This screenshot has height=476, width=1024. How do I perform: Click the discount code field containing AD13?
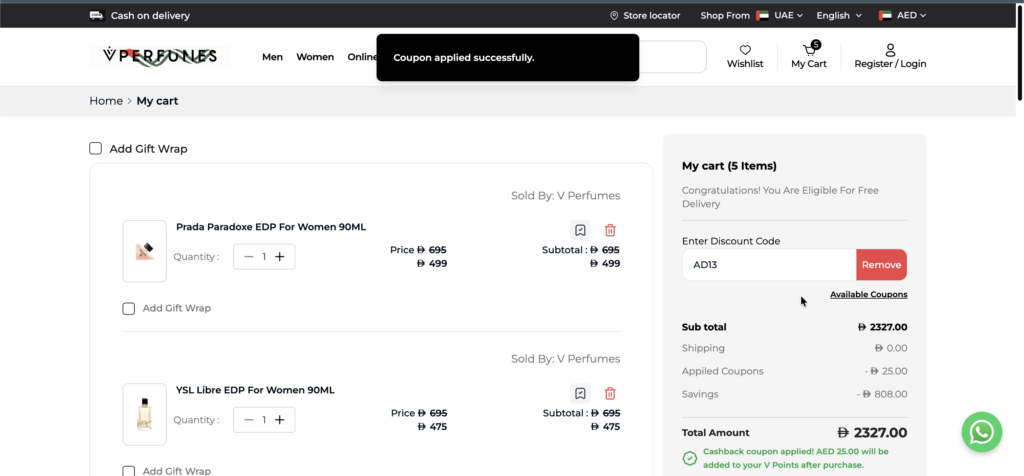coord(769,264)
